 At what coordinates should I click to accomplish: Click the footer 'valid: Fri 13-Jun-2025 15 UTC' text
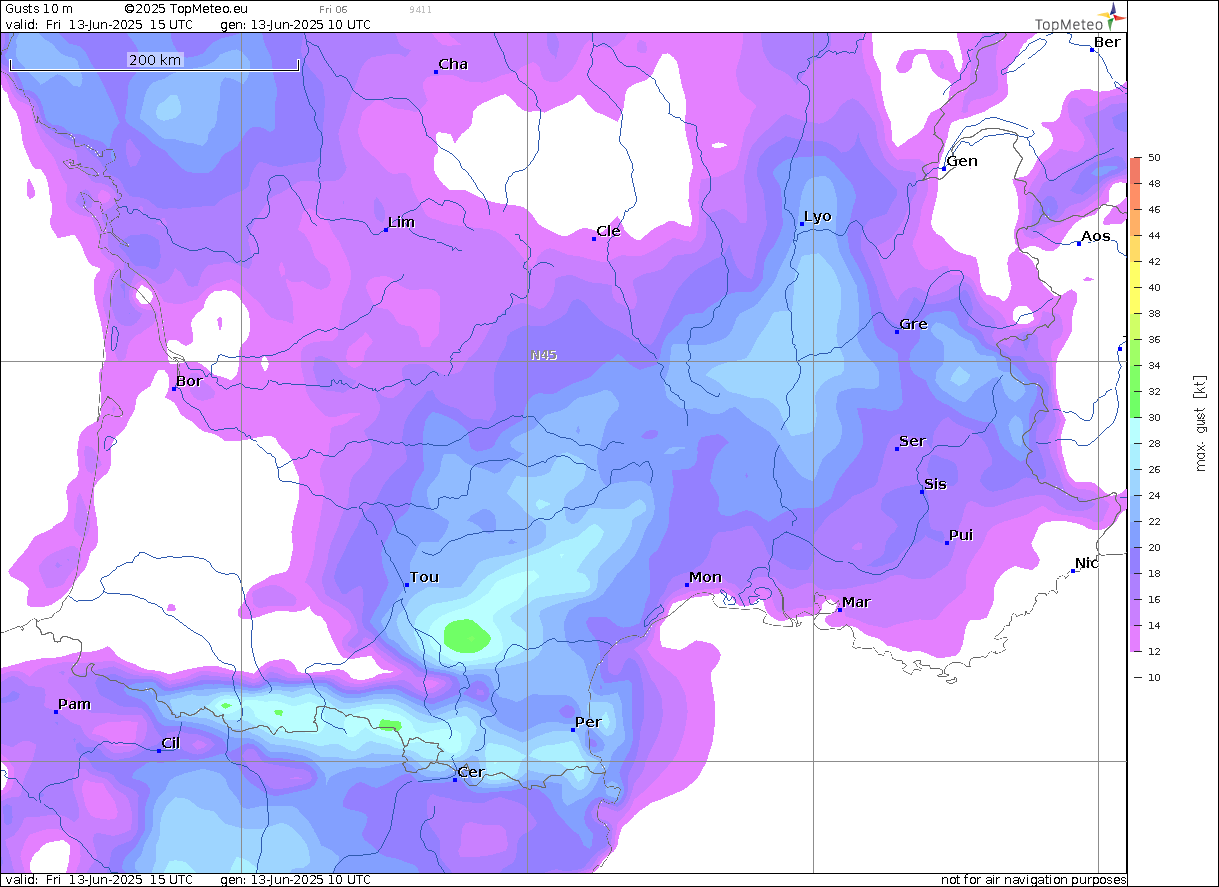99,880
